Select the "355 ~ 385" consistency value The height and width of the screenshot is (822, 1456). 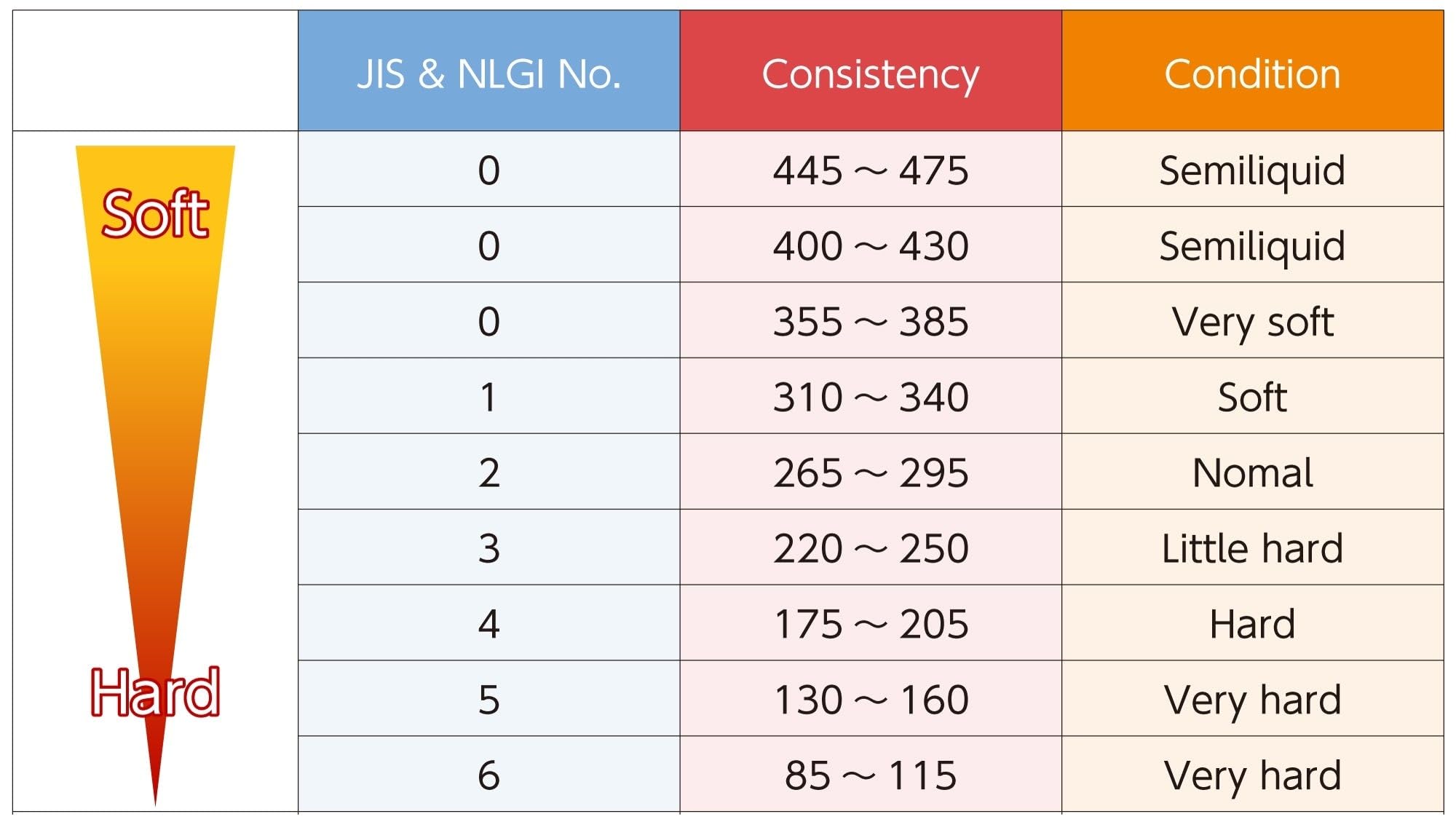coord(870,322)
